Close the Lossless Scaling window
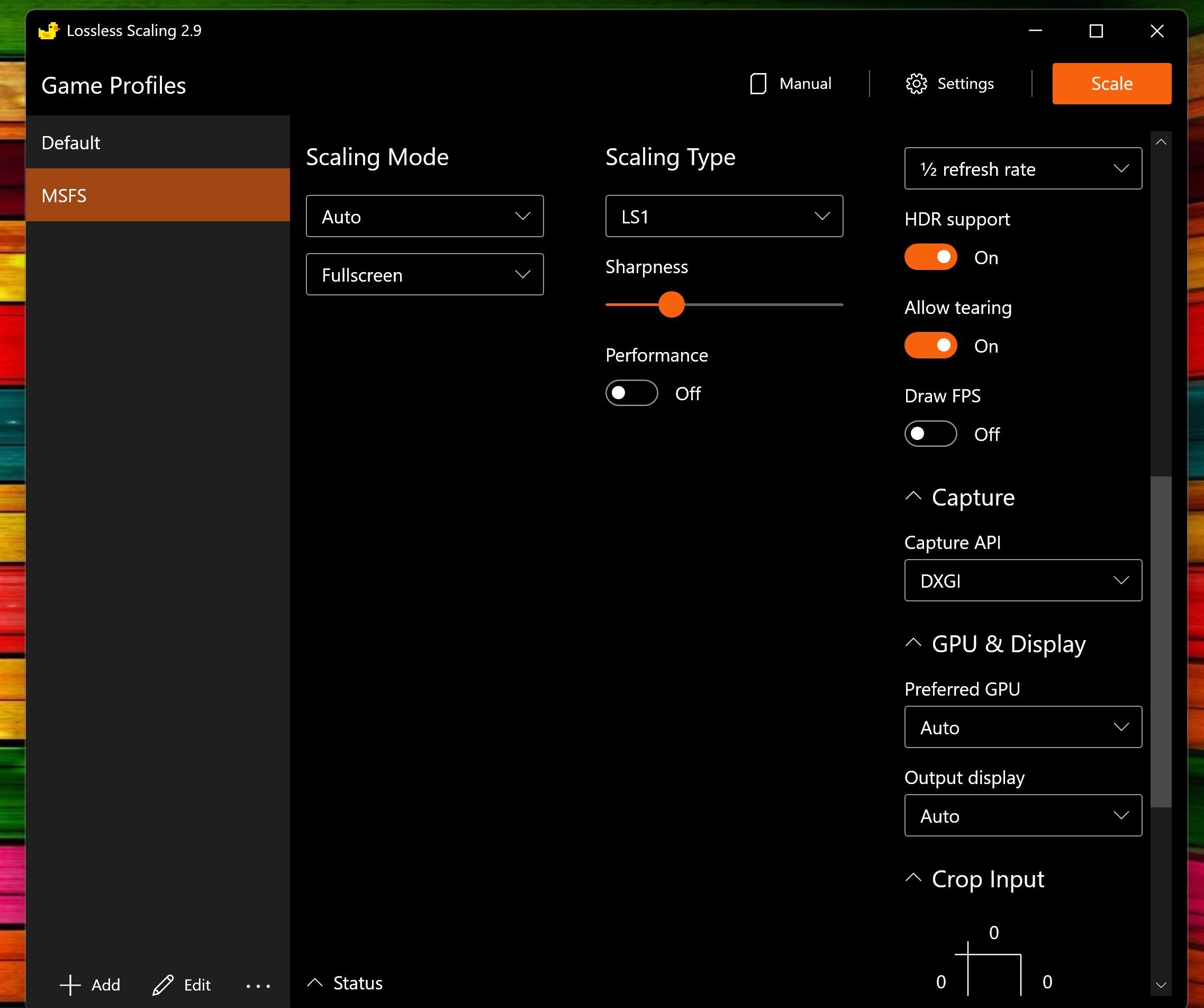The image size is (1204, 1008). pos(1157,30)
